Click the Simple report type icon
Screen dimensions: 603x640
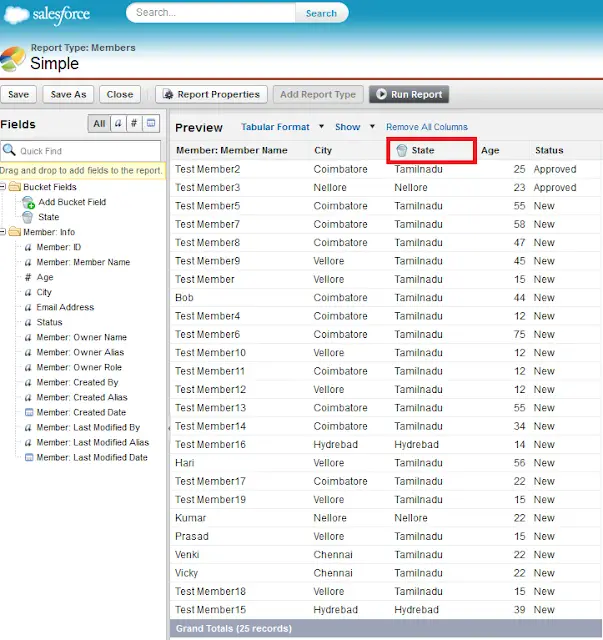point(12,58)
